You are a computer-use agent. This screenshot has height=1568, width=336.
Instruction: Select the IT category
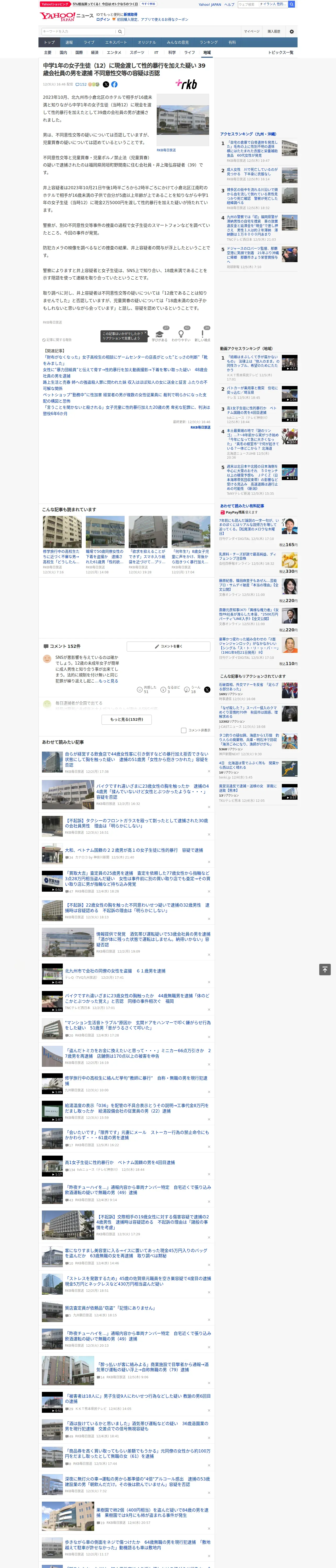(156, 52)
